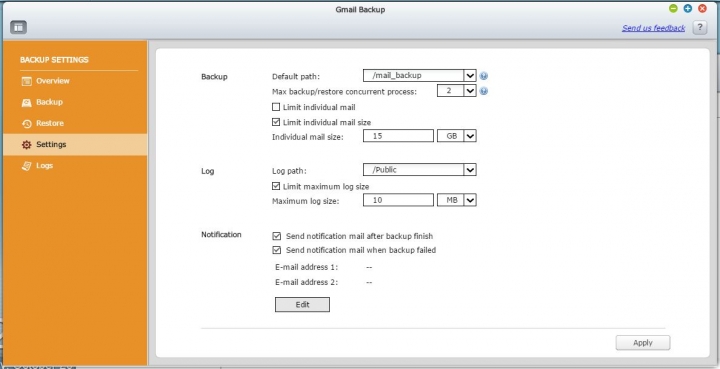Click the E-mail address 1 label

click(306, 267)
